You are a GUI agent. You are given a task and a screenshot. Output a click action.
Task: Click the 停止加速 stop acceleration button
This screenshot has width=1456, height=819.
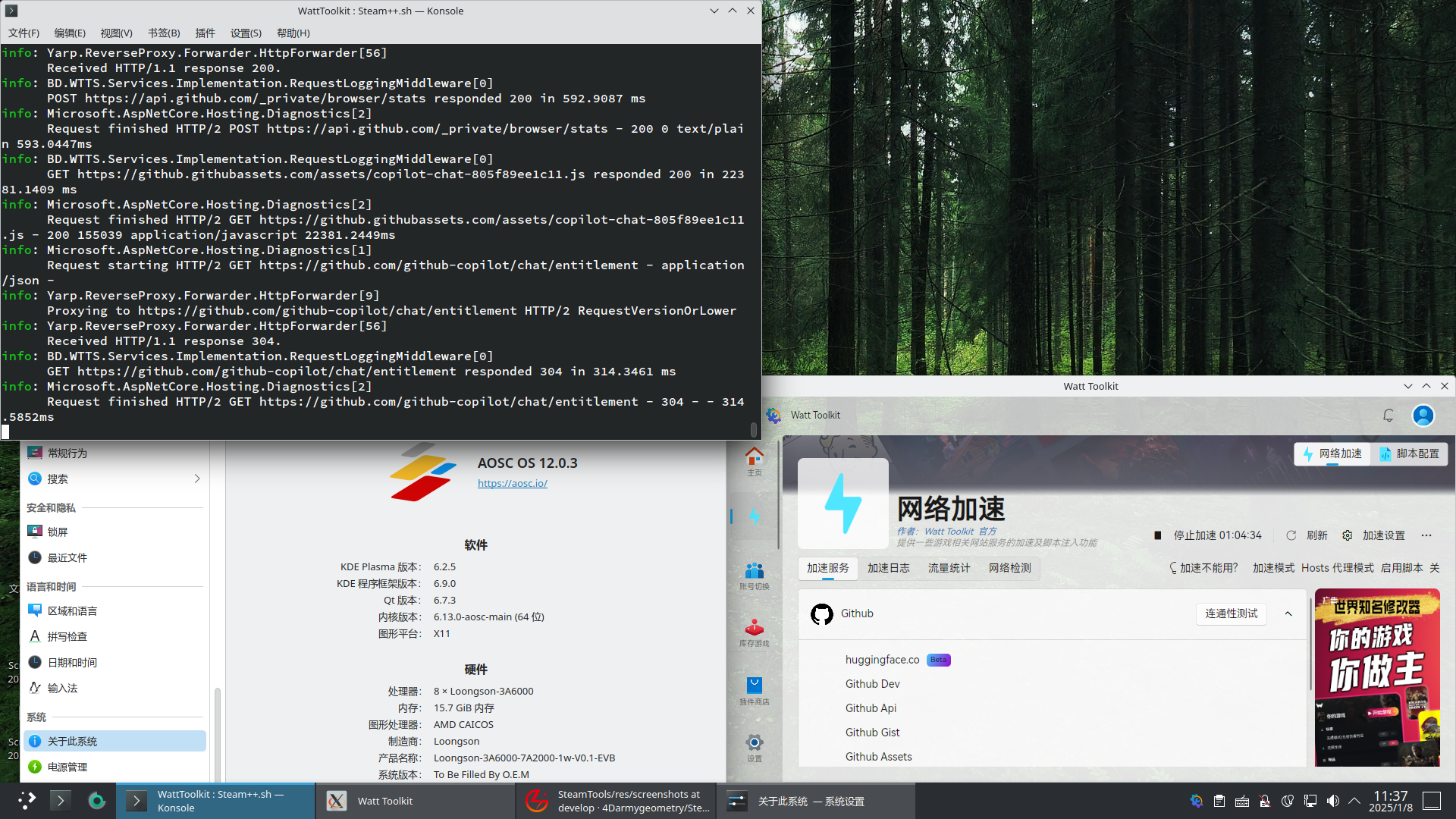tap(1208, 535)
